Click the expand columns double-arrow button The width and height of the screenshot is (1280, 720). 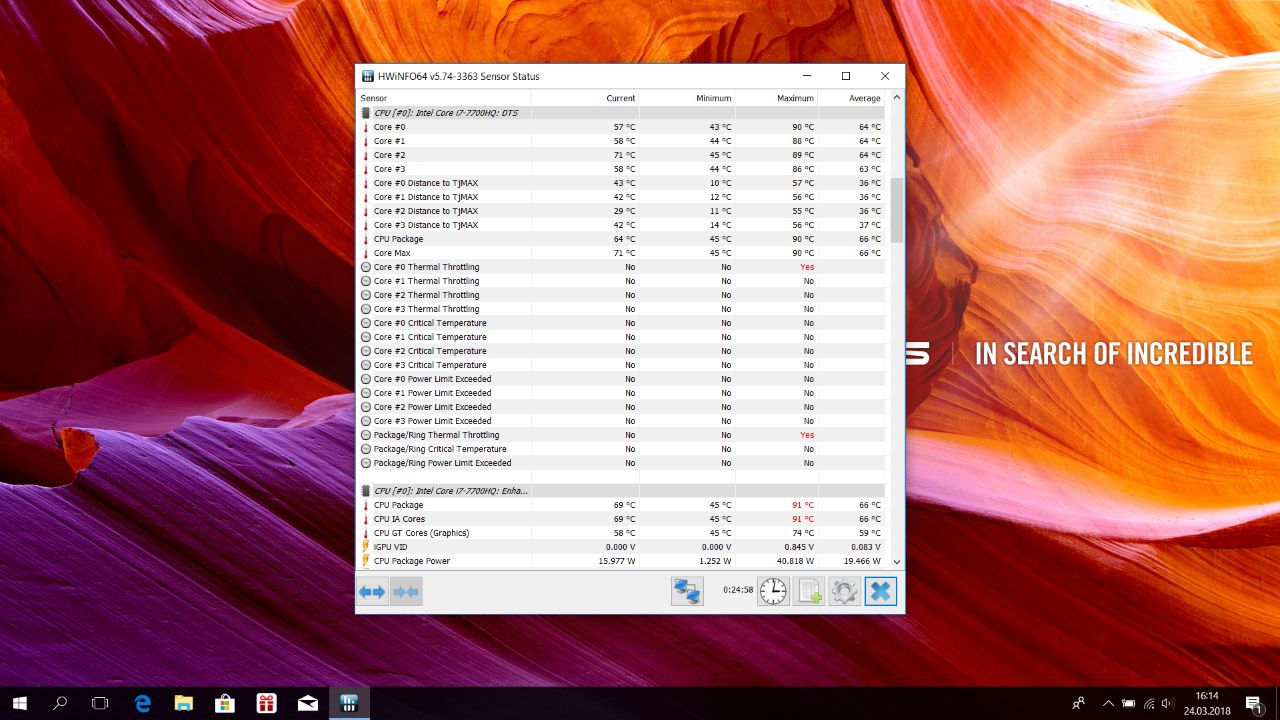pyautogui.click(x=372, y=592)
